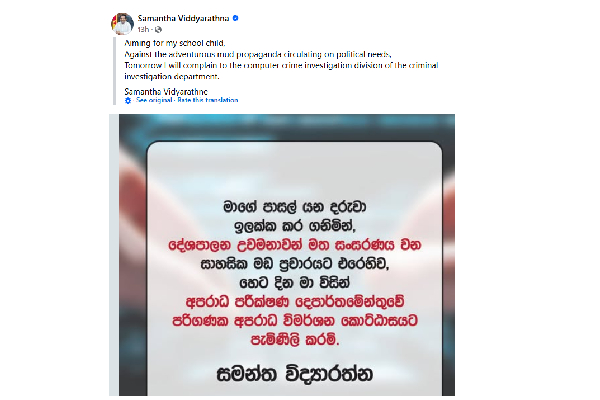This screenshot has width=600, height=400.
Task: Click the line starting 'Tomorrow I will complain'
Action: click(x=281, y=65)
